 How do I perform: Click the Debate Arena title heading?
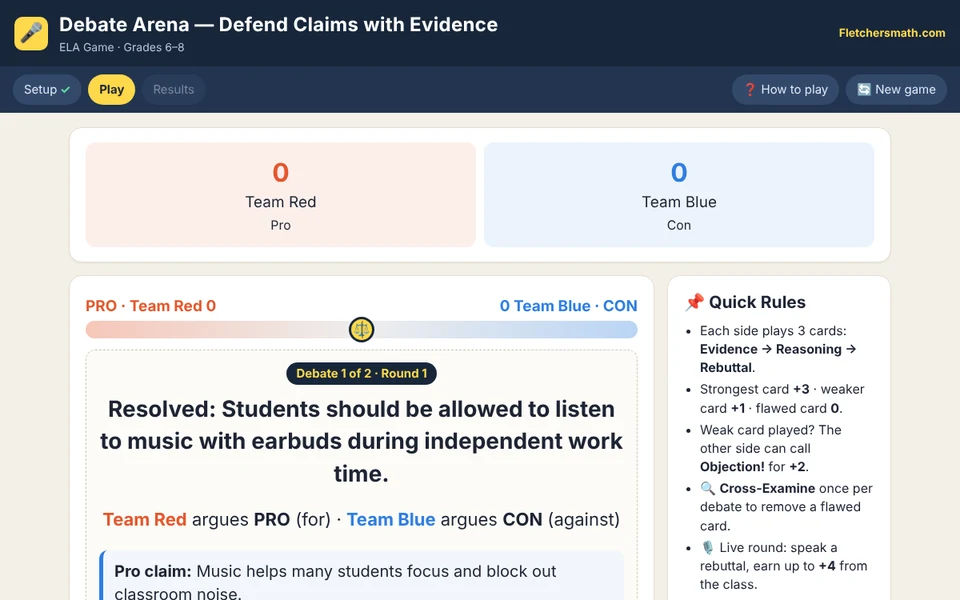279,24
